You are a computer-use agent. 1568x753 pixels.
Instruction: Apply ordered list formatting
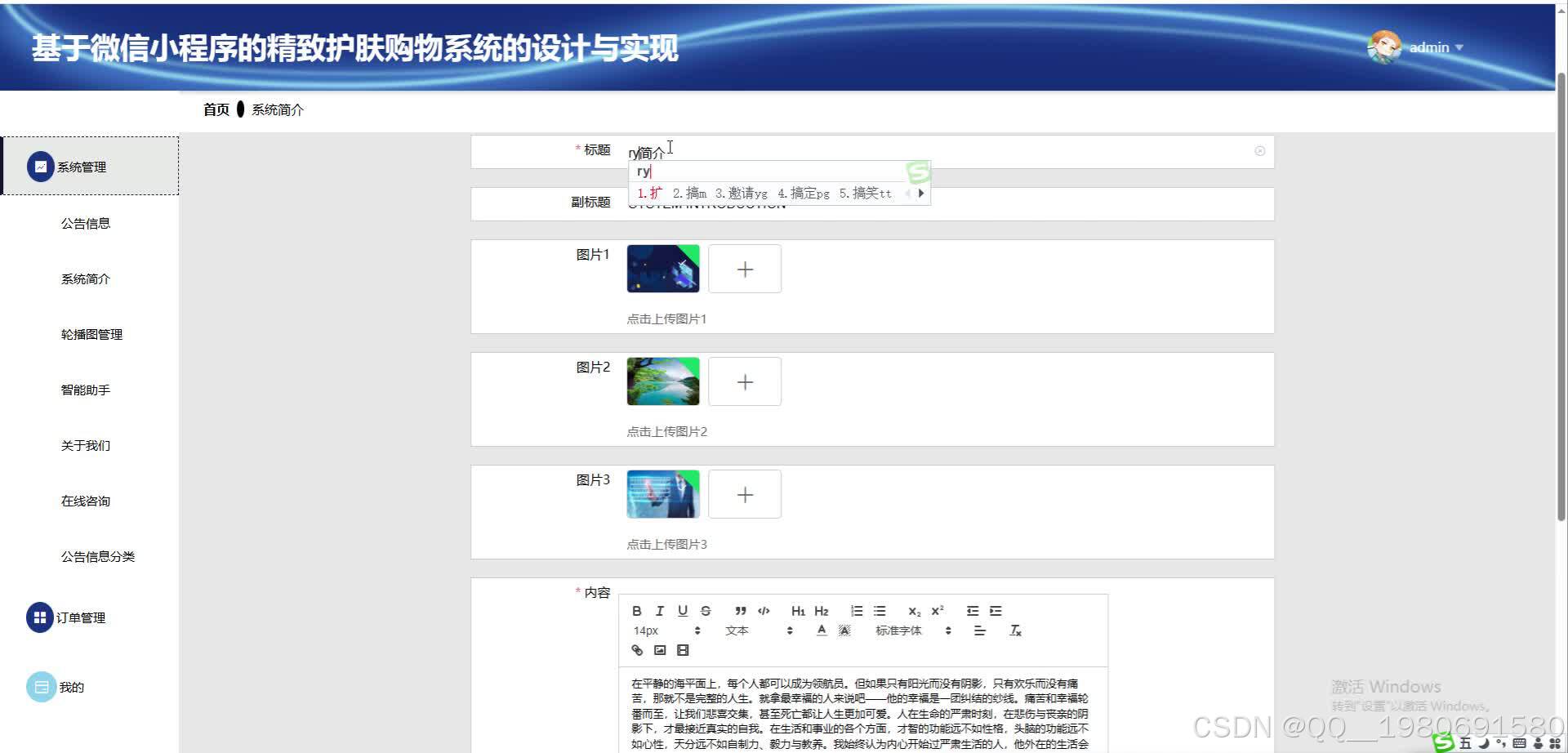(855, 611)
